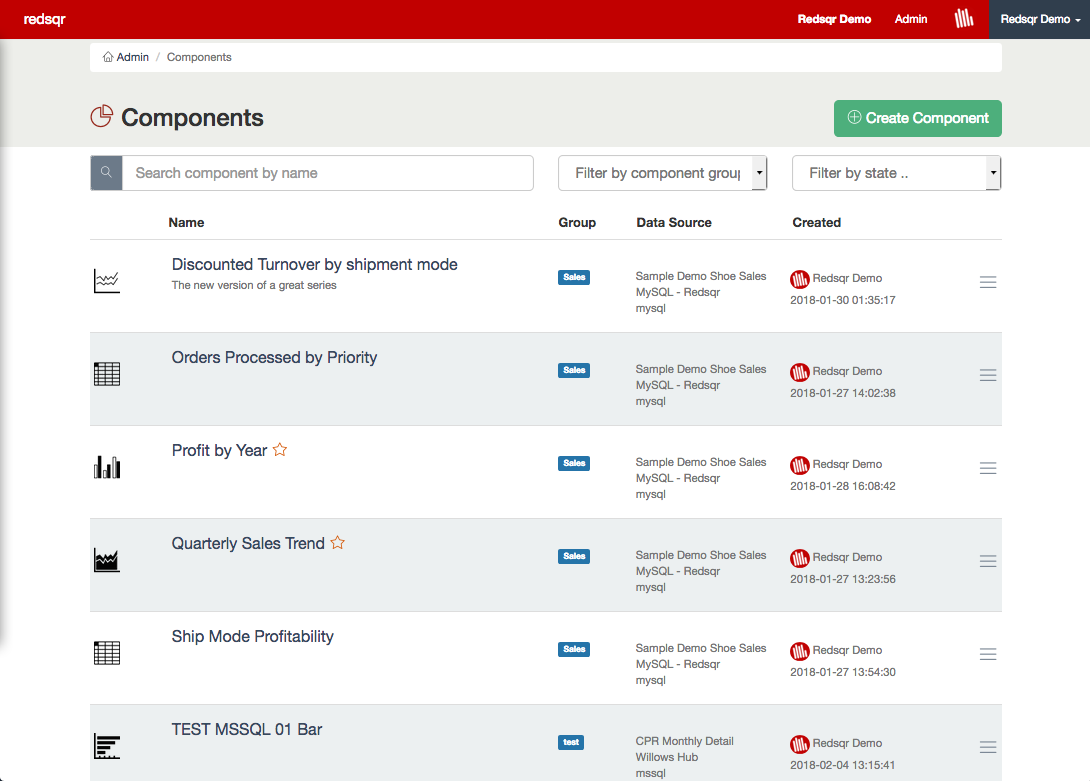Click the line chart icon for Discounted Turnover

(x=107, y=281)
